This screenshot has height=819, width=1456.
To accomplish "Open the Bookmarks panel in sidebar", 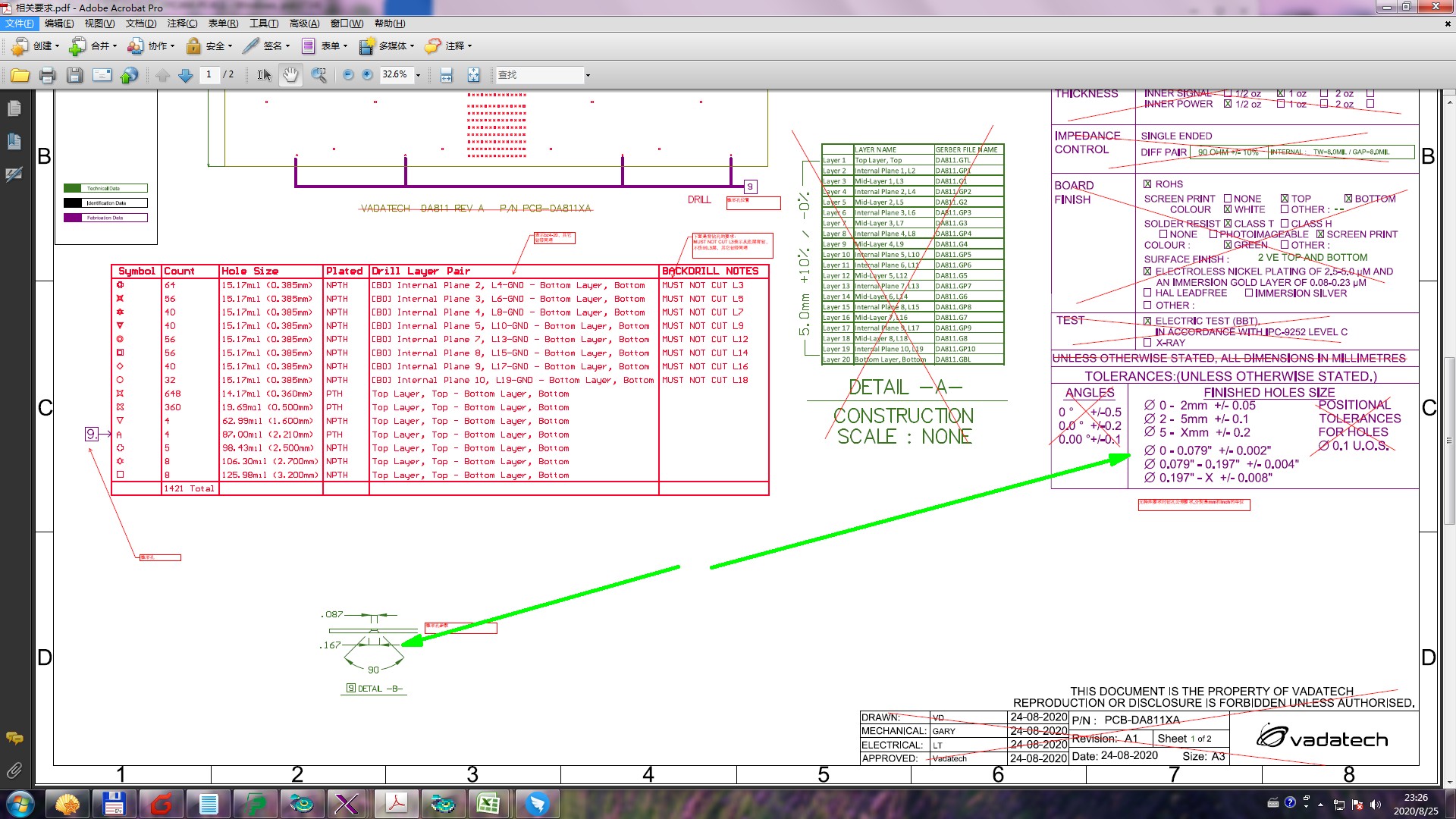I will (x=14, y=142).
